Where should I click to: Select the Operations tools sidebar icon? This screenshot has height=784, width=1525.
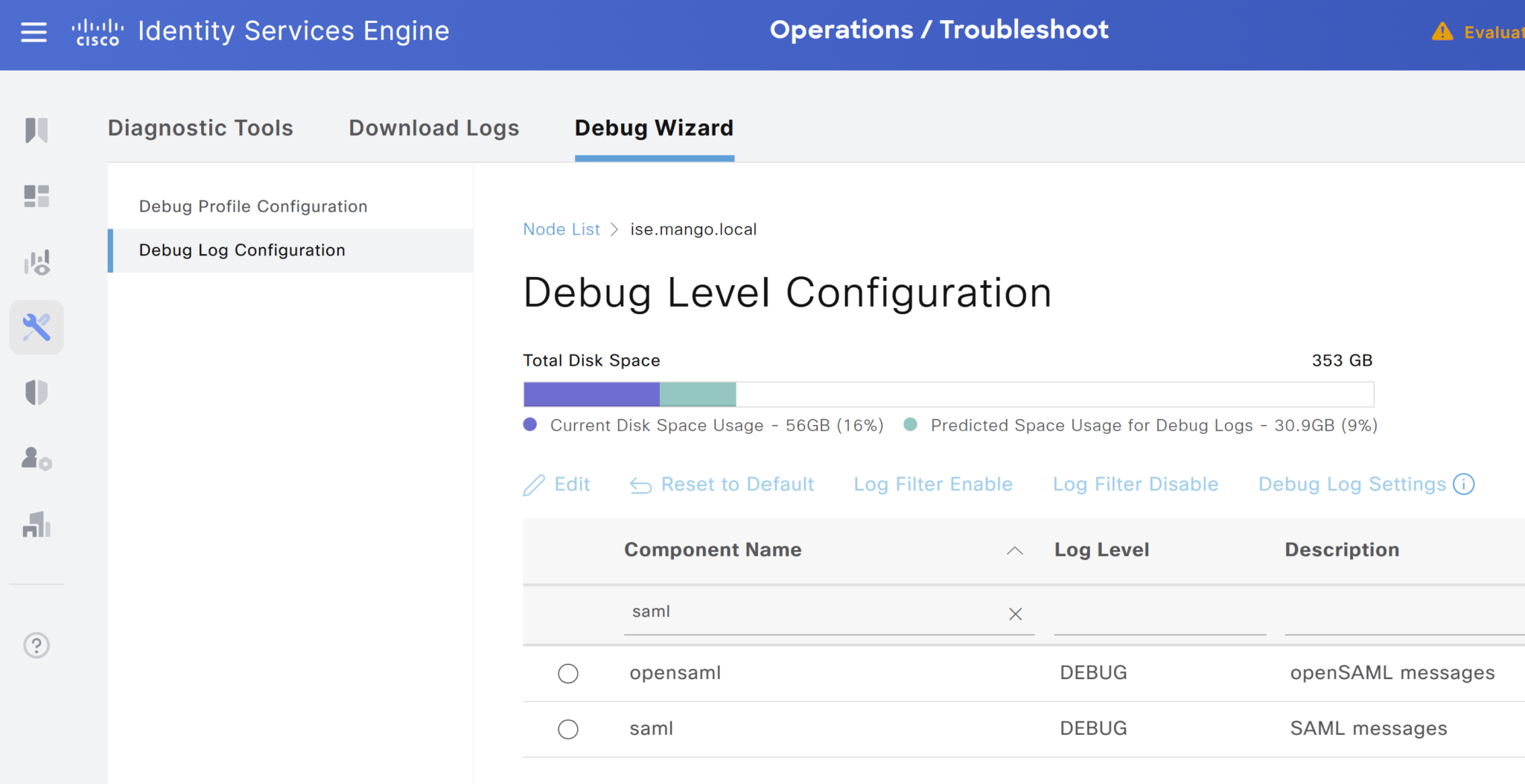click(36, 327)
